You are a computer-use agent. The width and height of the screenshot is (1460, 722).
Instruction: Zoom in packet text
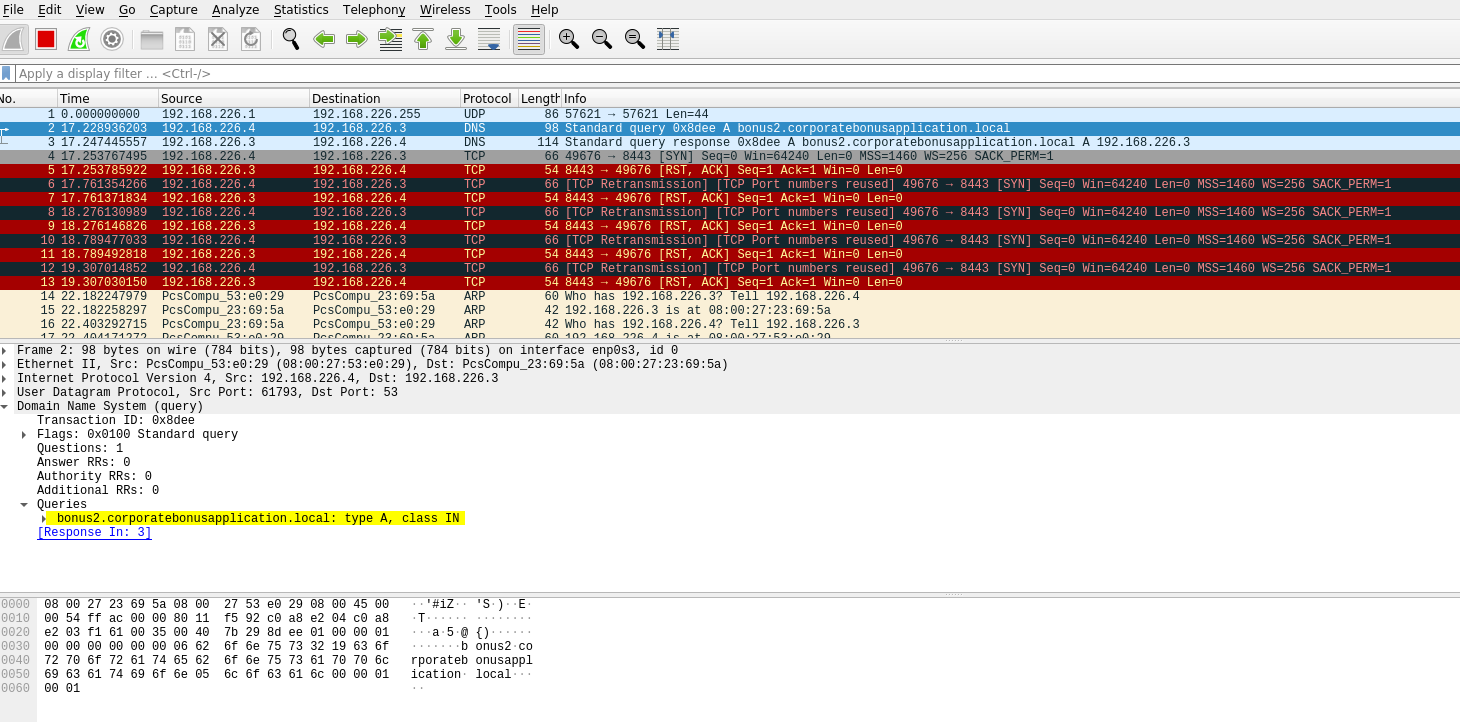(x=569, y=39)
